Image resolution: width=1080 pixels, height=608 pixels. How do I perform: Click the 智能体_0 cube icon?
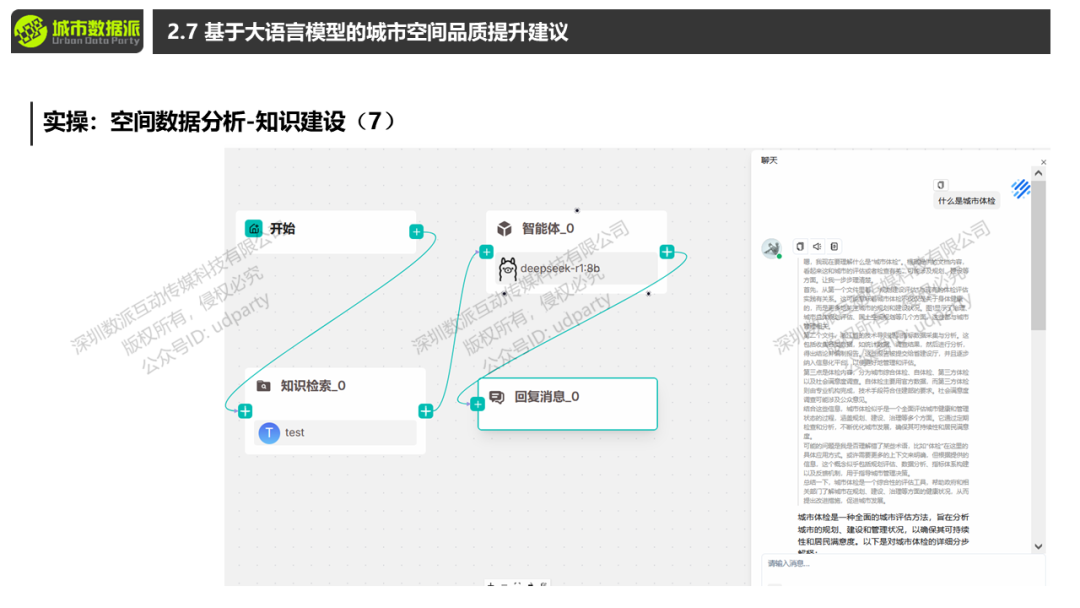click(505, 229)
